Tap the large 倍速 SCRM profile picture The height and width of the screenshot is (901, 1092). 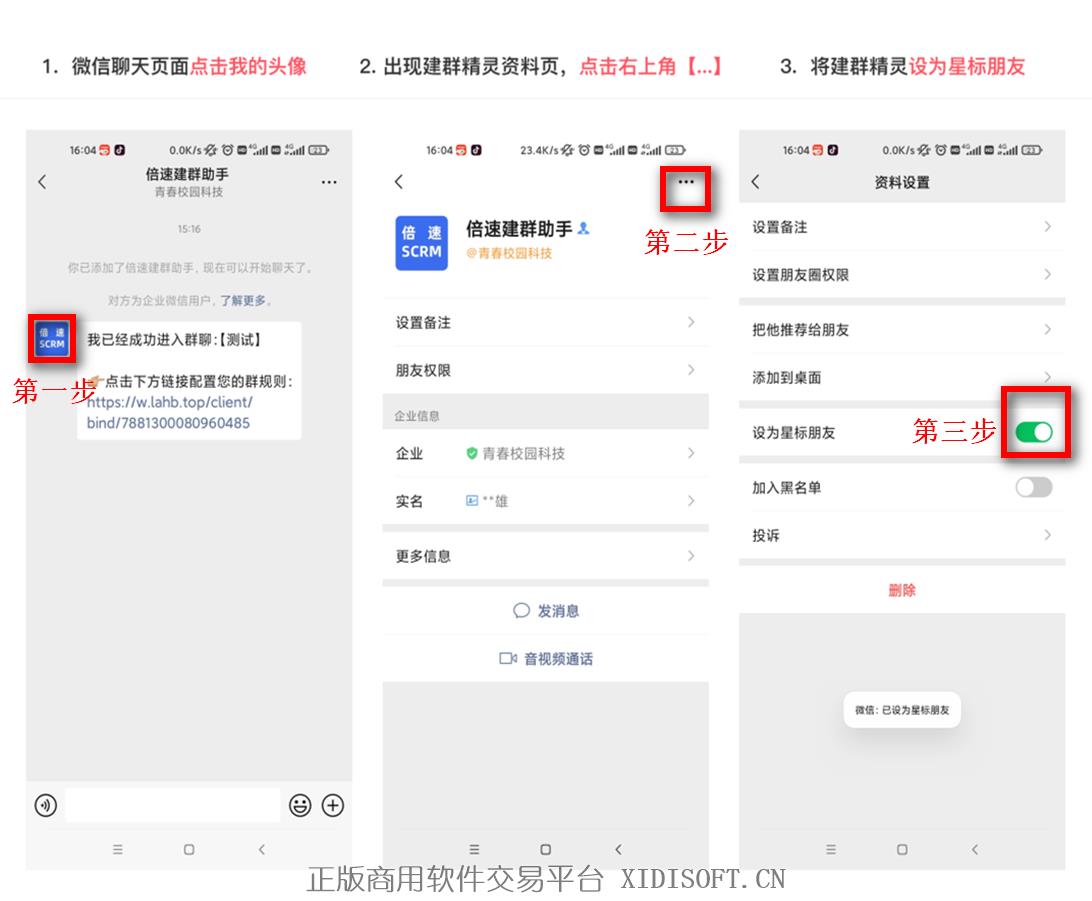(421, 243)
